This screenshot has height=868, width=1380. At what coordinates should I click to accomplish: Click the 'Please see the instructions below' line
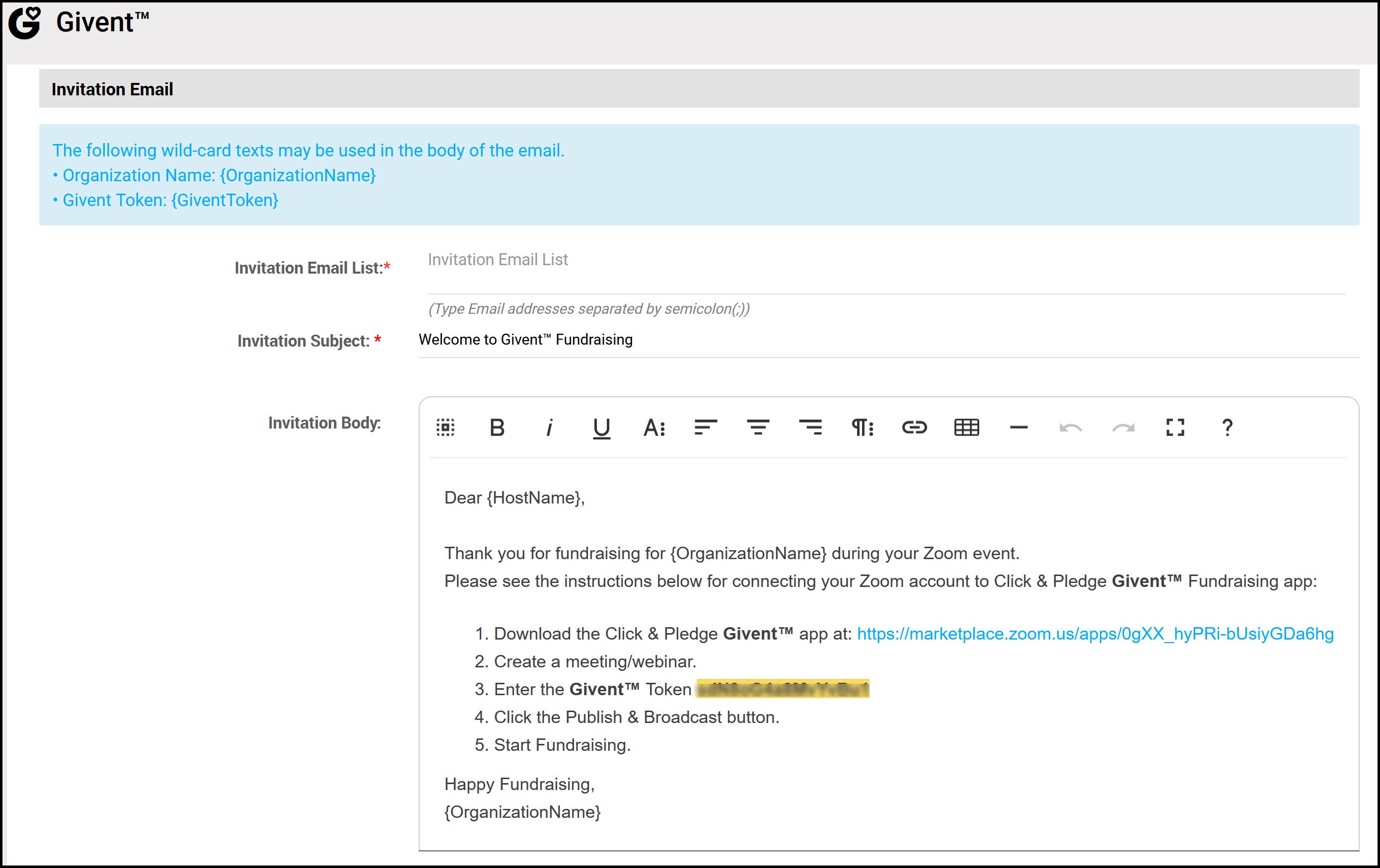881,581
